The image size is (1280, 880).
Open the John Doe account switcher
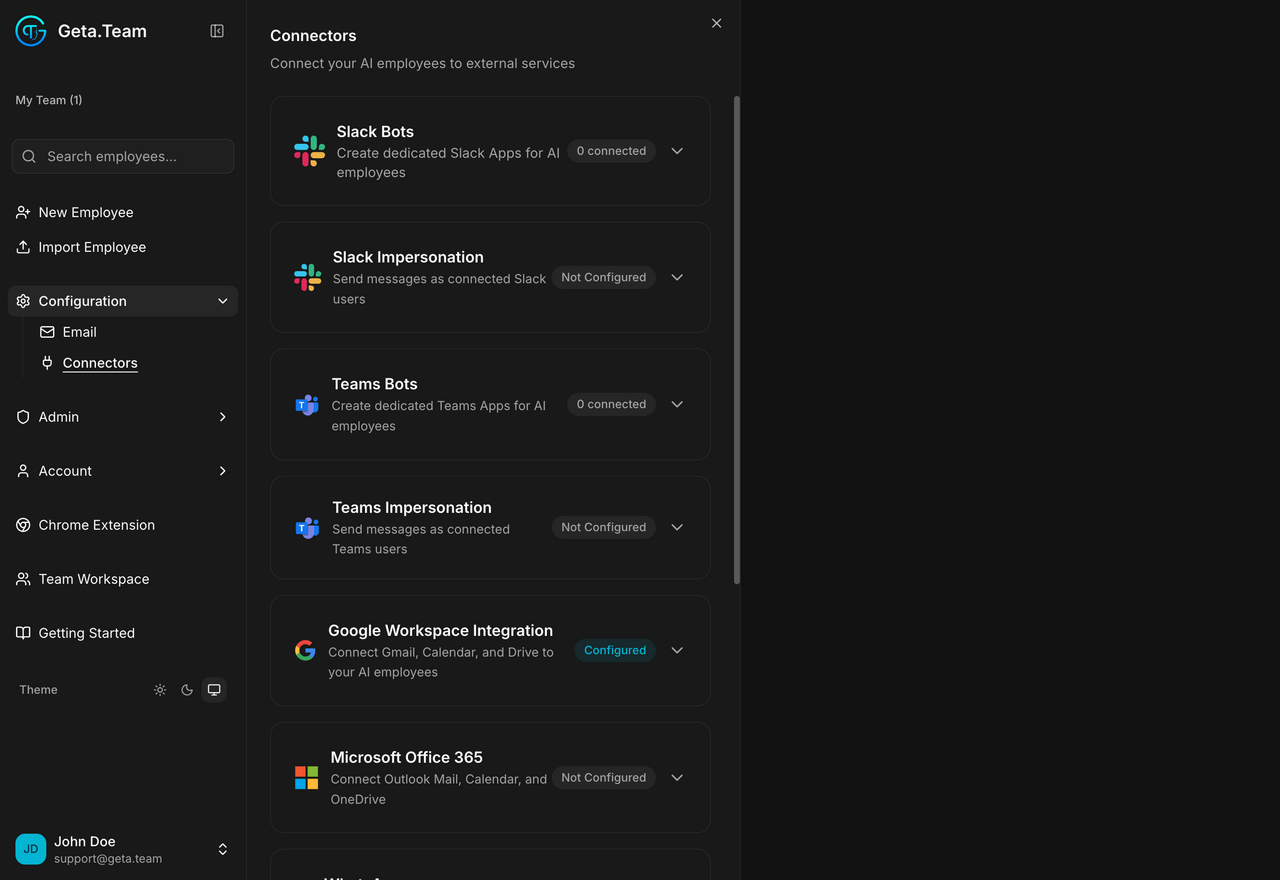pyautogui.click(x=223, y=849)
